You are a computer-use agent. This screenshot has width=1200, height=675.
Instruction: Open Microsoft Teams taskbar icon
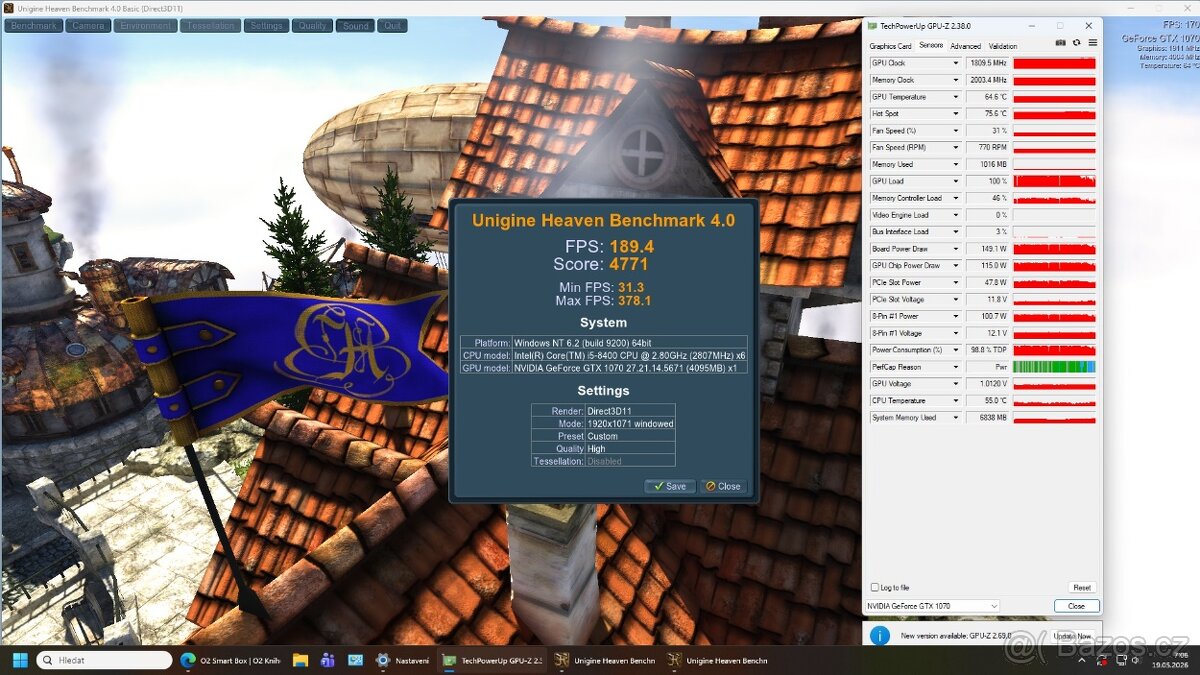coord(327,660)
